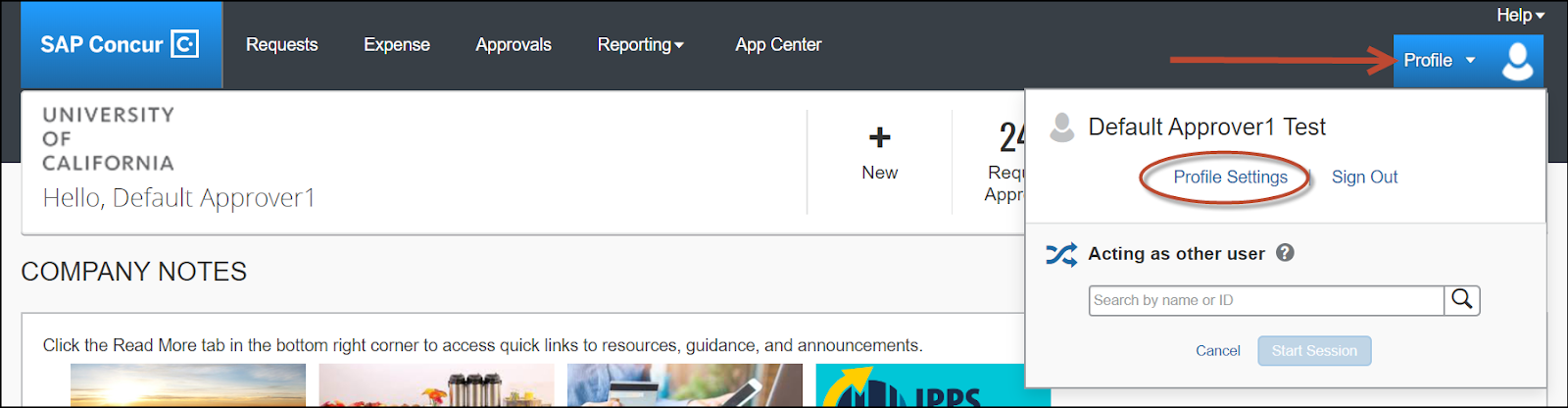
Task: Toggle the Profile dropdown
Action: pyautogui.click(x=1439, y=60)
